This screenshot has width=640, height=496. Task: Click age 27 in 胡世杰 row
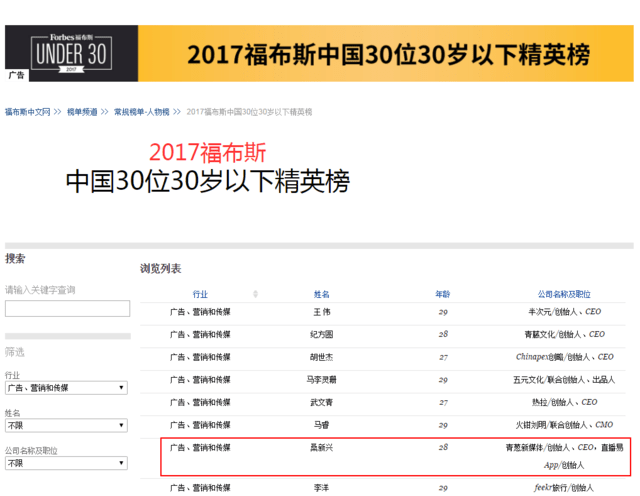(443, 357)
